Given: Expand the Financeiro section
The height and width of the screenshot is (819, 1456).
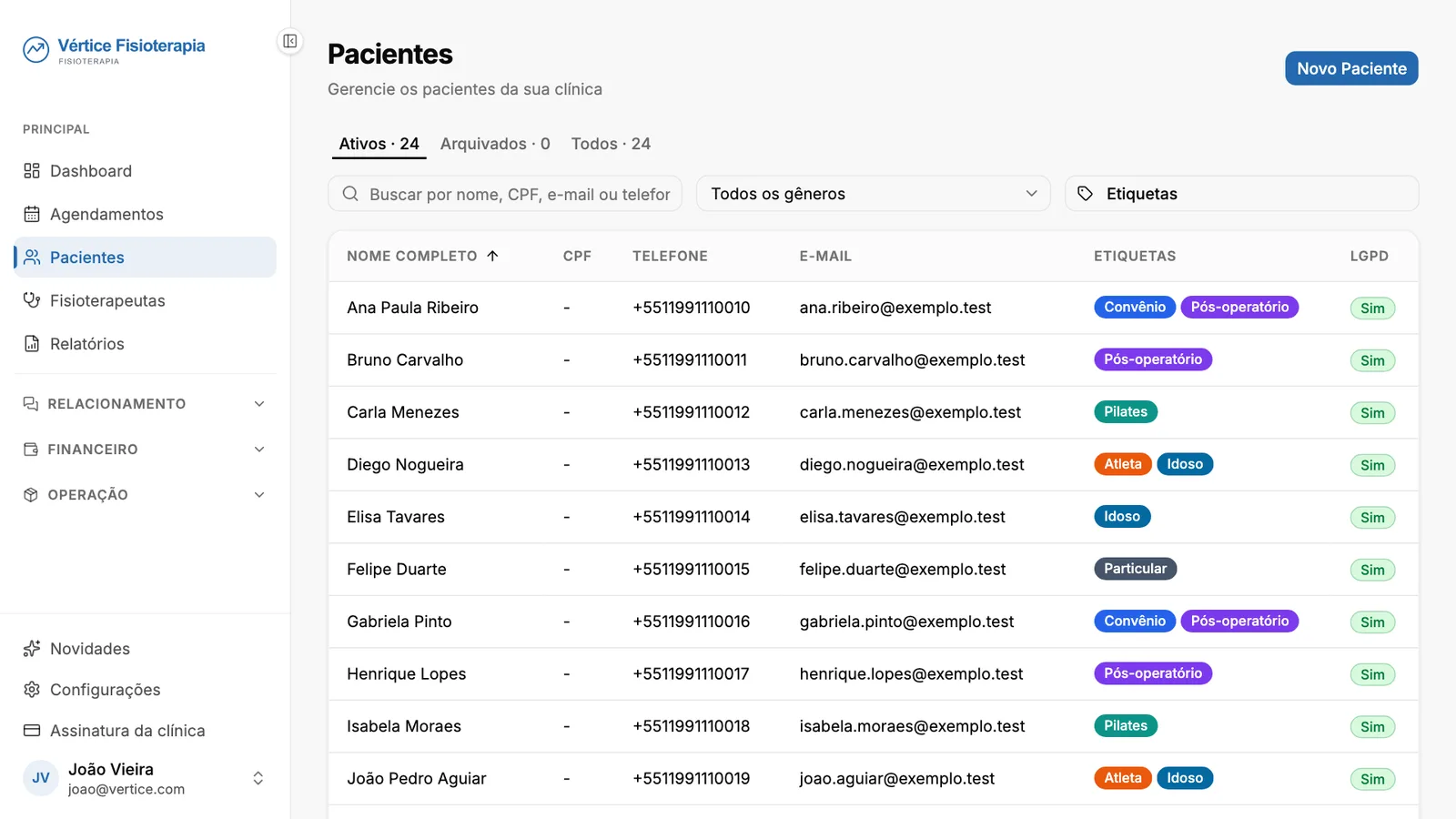Looking at the screenshot, I should pos(146,450).
